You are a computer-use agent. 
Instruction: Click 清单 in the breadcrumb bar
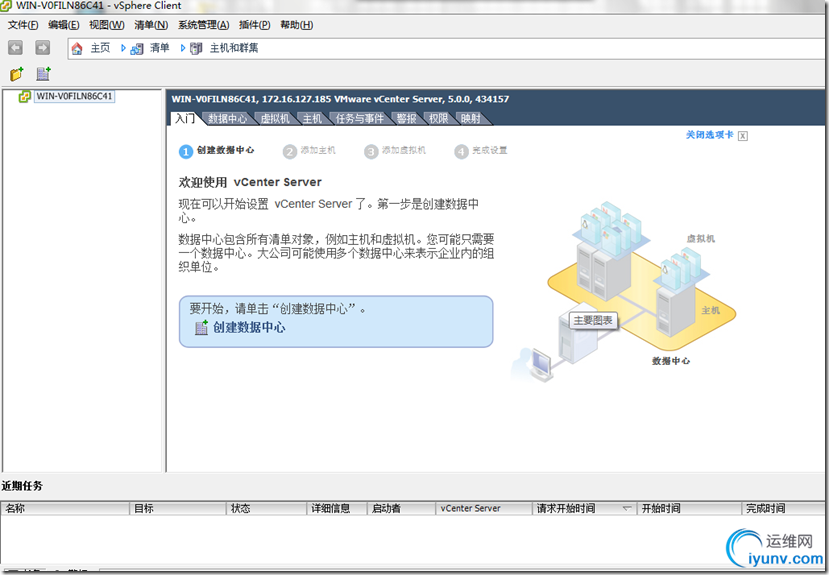pyautogui.click(x=160, y=48)
